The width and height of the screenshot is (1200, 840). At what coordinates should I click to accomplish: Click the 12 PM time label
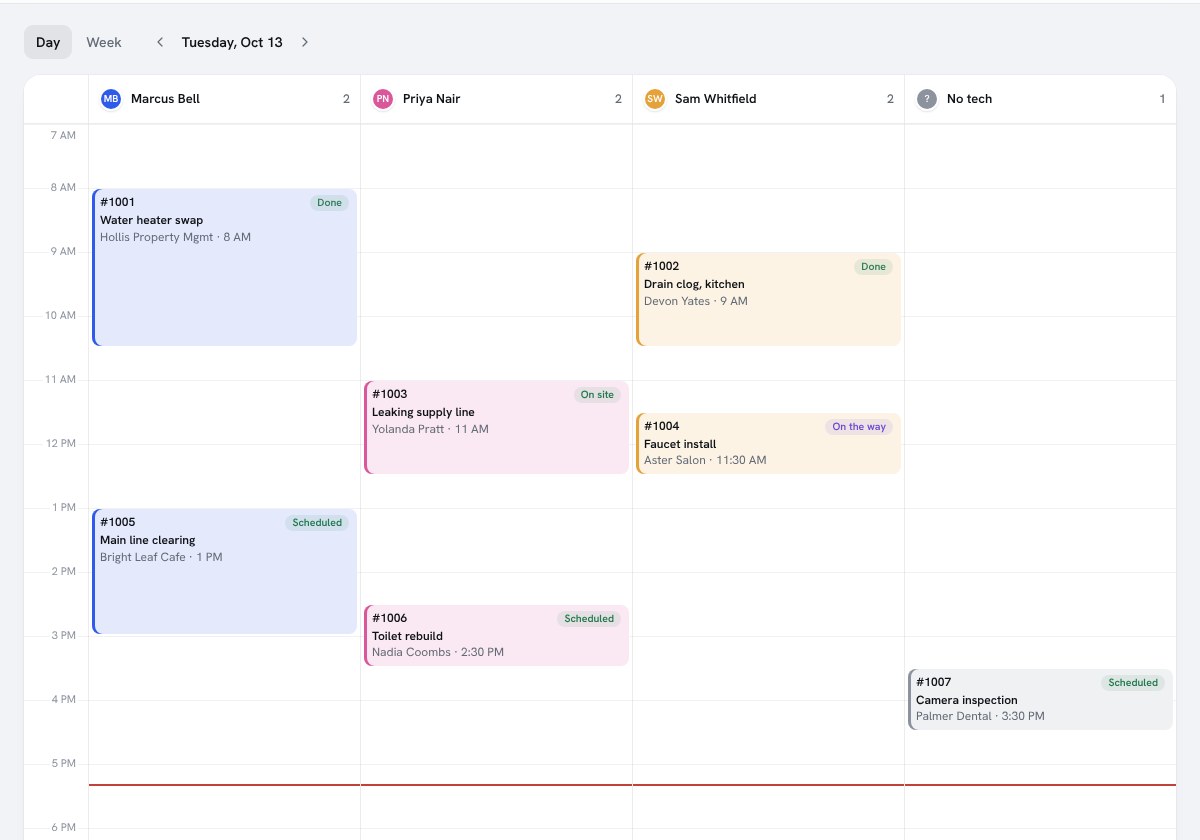61,443
